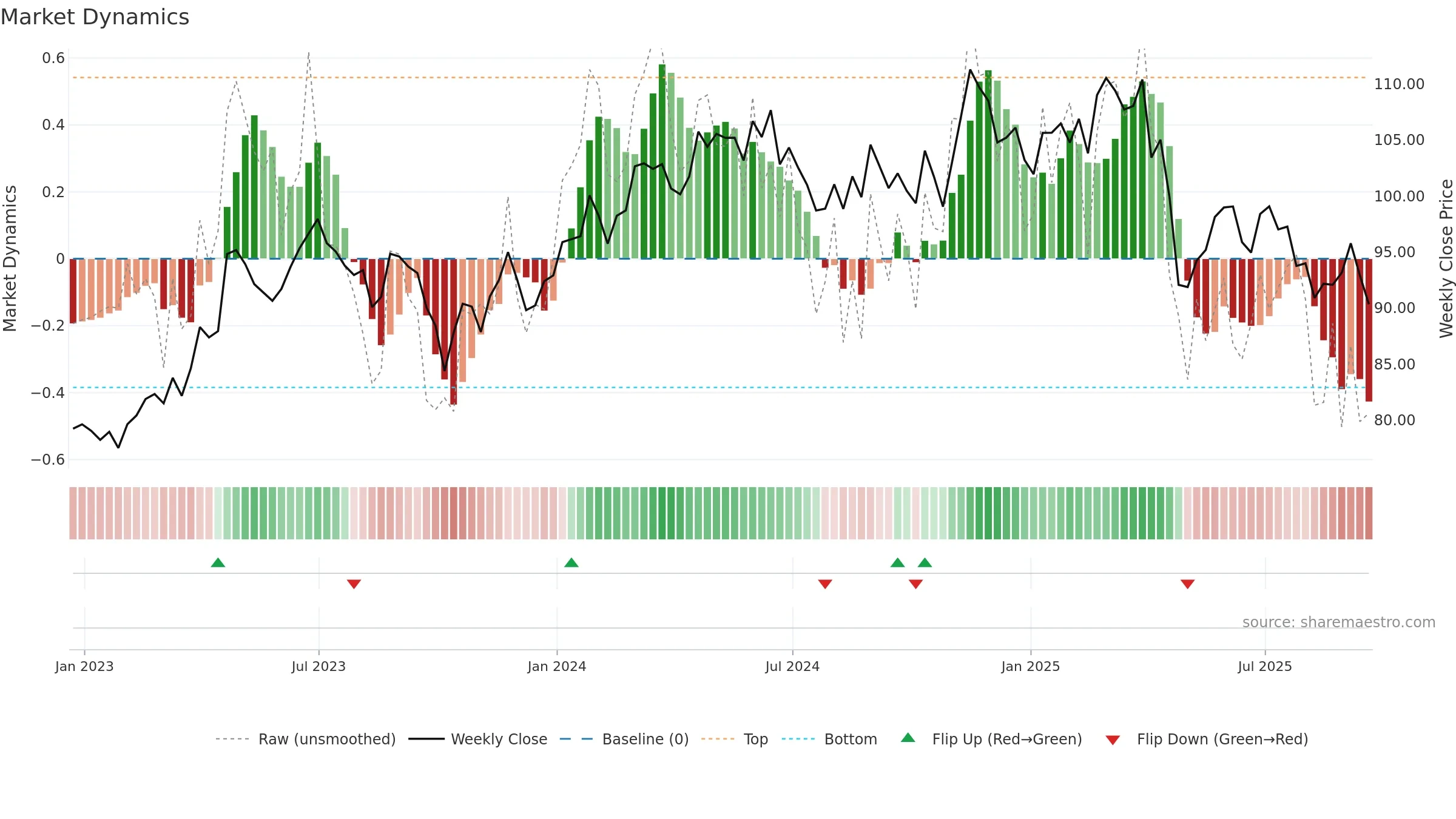Toggle the Flip Down (Green→Red) legend entry
Image resolution: width=1456 pixels, height=819 pixels.
click(1207, 739)
